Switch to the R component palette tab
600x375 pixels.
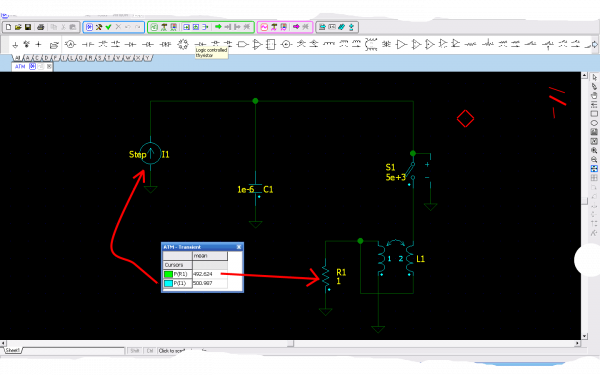tap(90, 58)
